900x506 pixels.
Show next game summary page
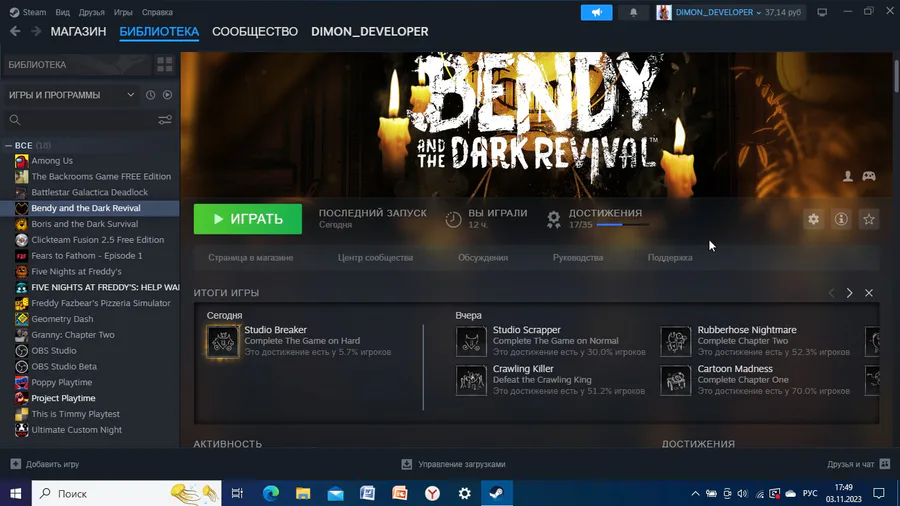849,293
